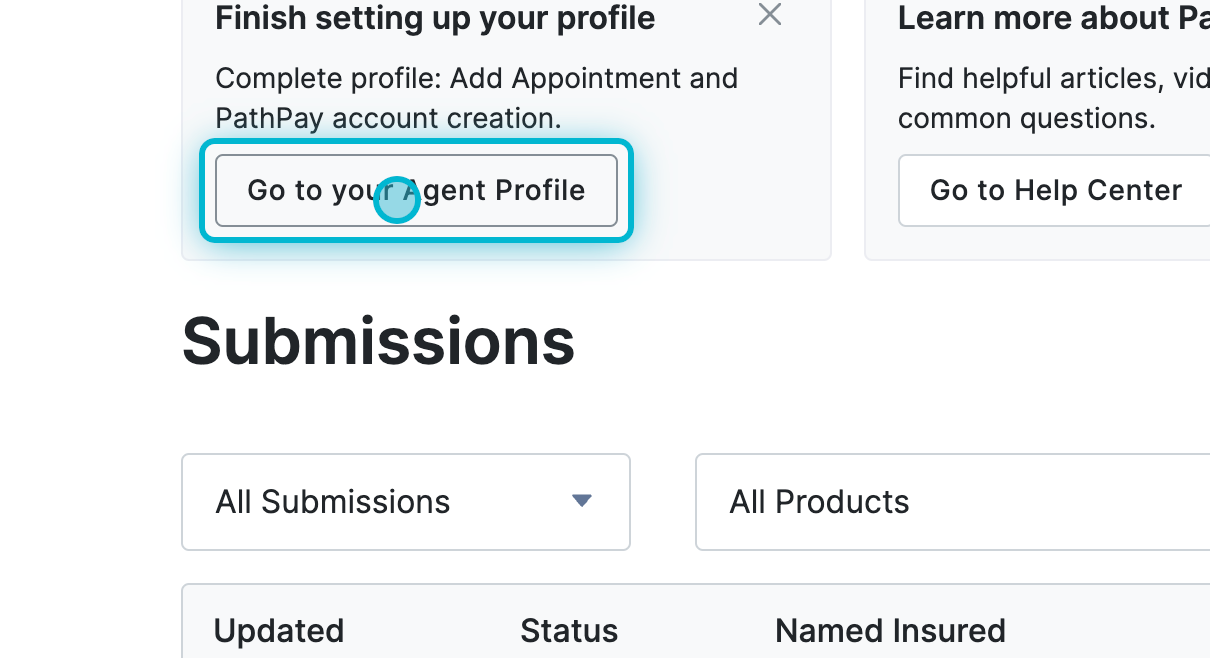The height and width of the screenshot is (658, 1210).
Task: Click the triangle arrow in All Submissions
Action: tap(581, 501)
